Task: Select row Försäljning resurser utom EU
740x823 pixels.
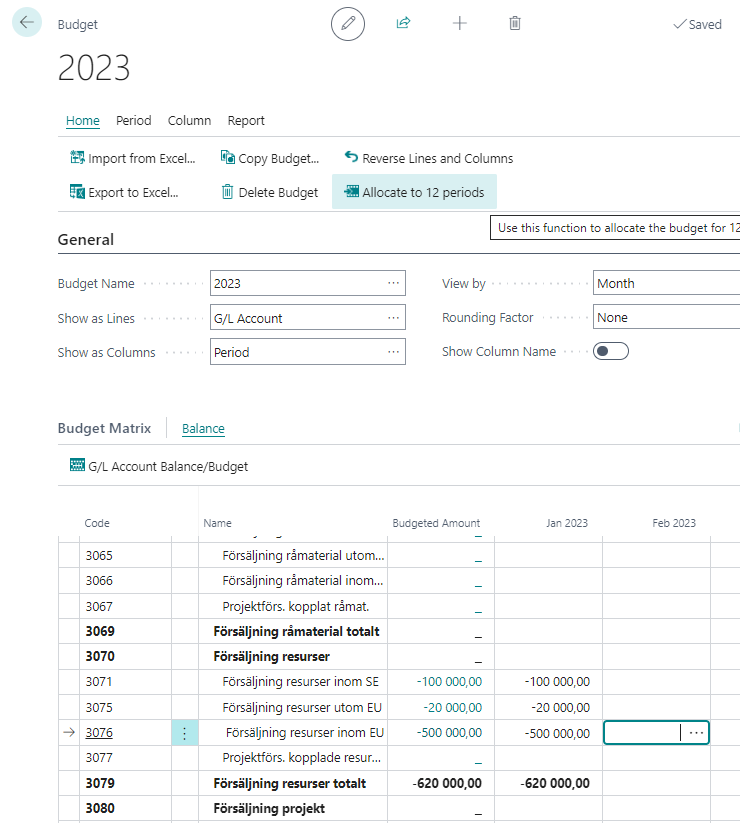Action: tap(302, 708)
